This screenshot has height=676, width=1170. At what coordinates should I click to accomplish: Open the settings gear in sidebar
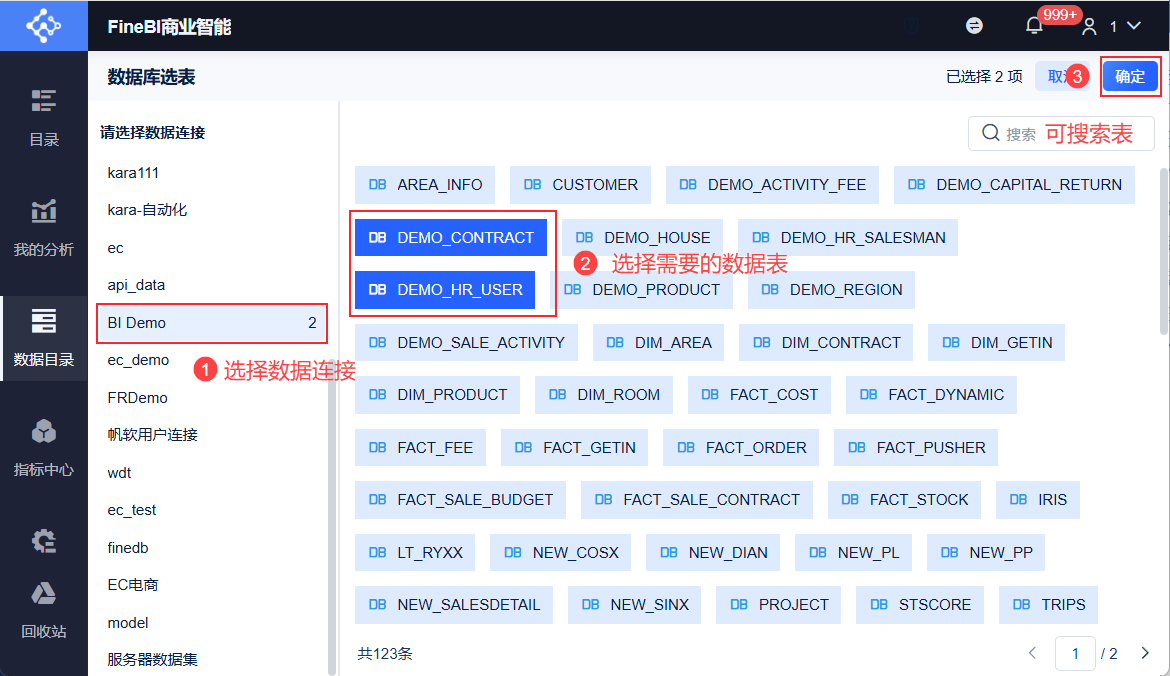(43, 541)
